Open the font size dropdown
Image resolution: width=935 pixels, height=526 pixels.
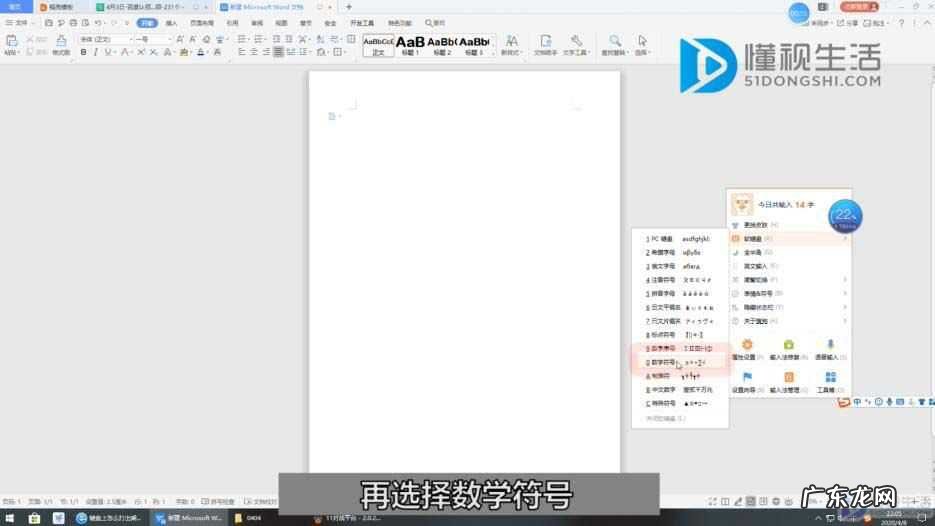(x=169, y=39)
